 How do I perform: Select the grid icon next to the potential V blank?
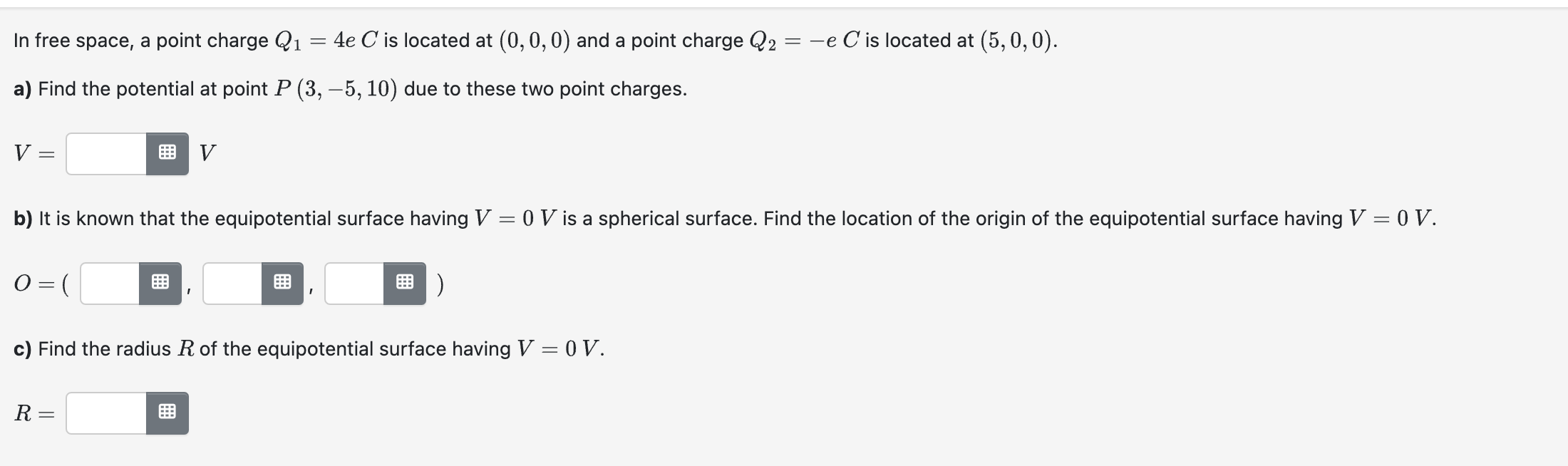pos(169,152)
